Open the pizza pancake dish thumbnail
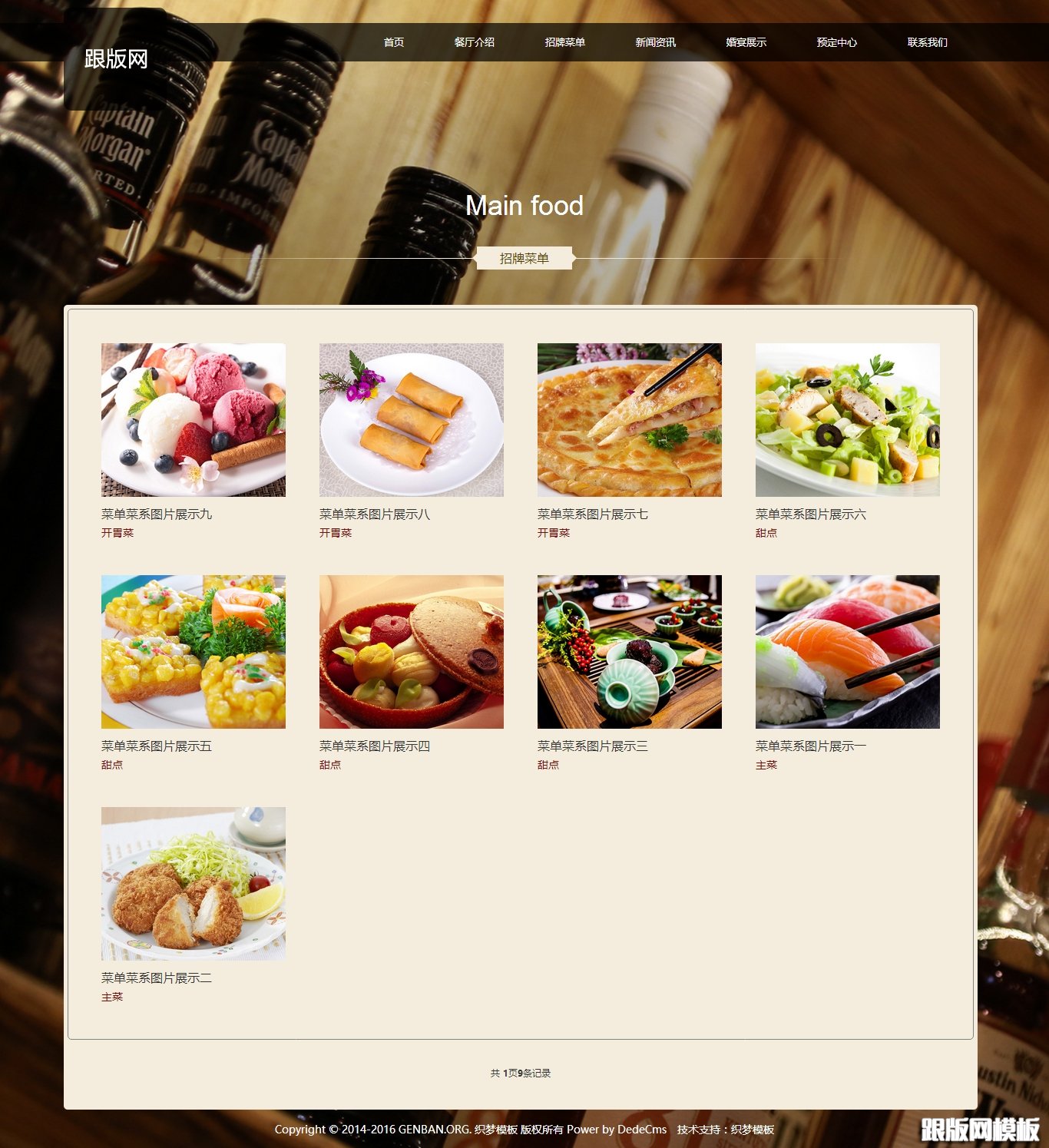The image size is (1049, 1148). [630, 420]
